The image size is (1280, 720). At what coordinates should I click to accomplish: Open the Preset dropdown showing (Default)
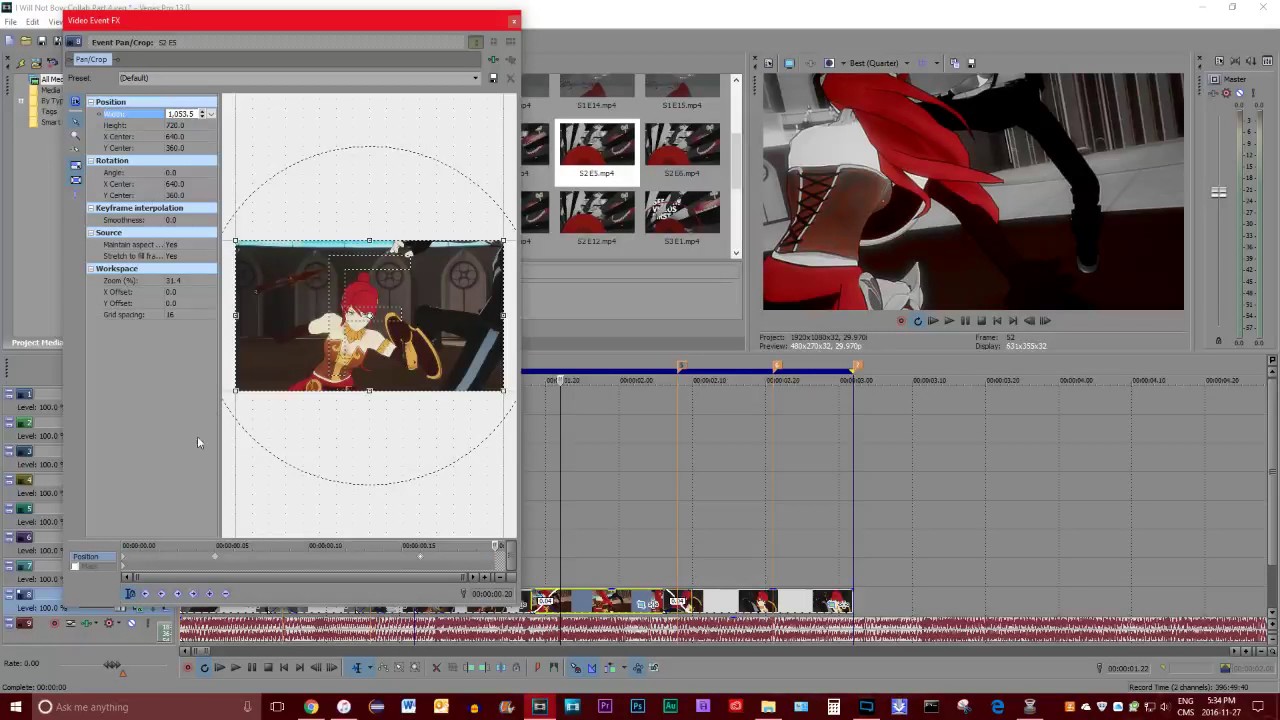(298, 78)
